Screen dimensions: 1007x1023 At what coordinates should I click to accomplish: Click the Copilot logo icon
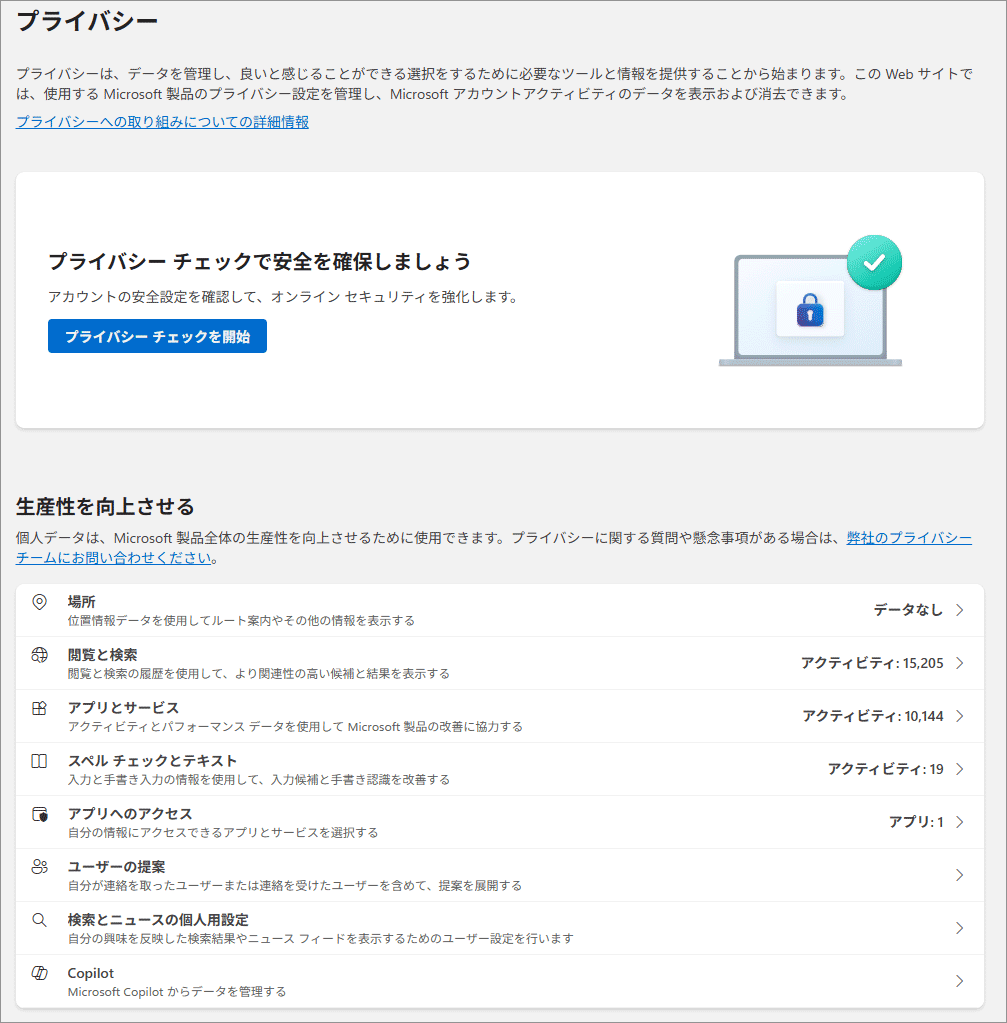click(40, 973)
